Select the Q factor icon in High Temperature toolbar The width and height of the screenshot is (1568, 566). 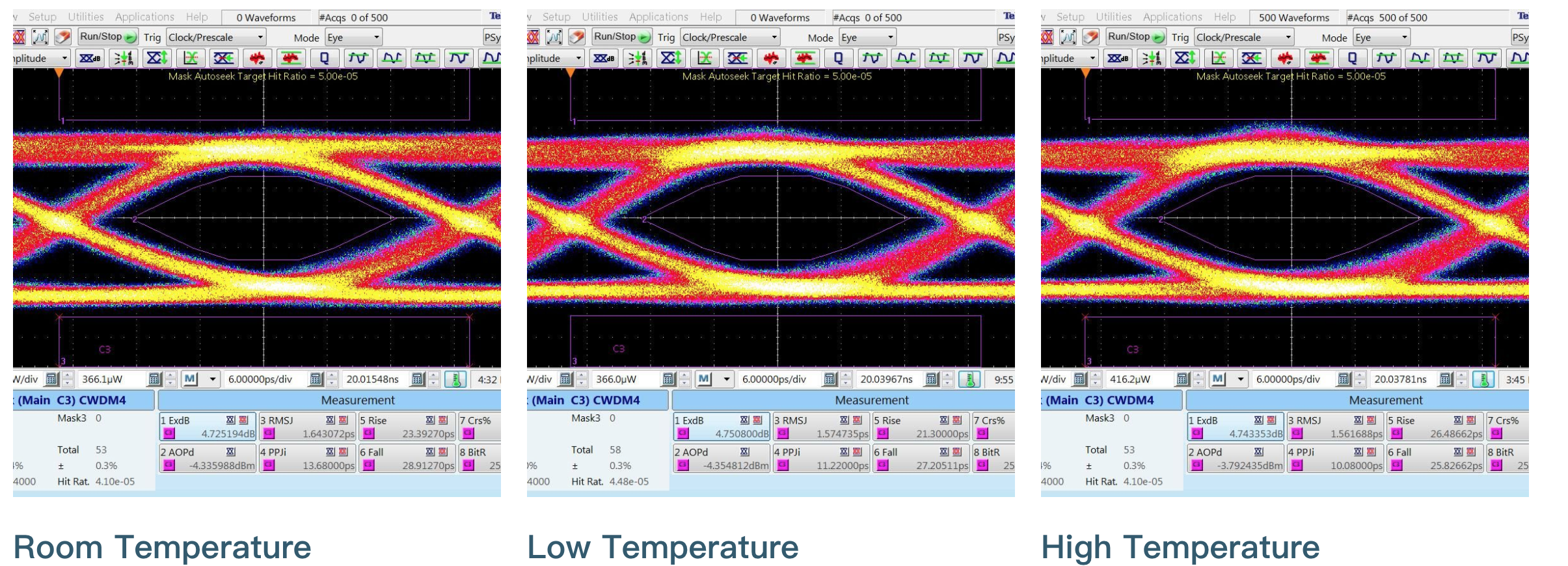point(1352,58)
